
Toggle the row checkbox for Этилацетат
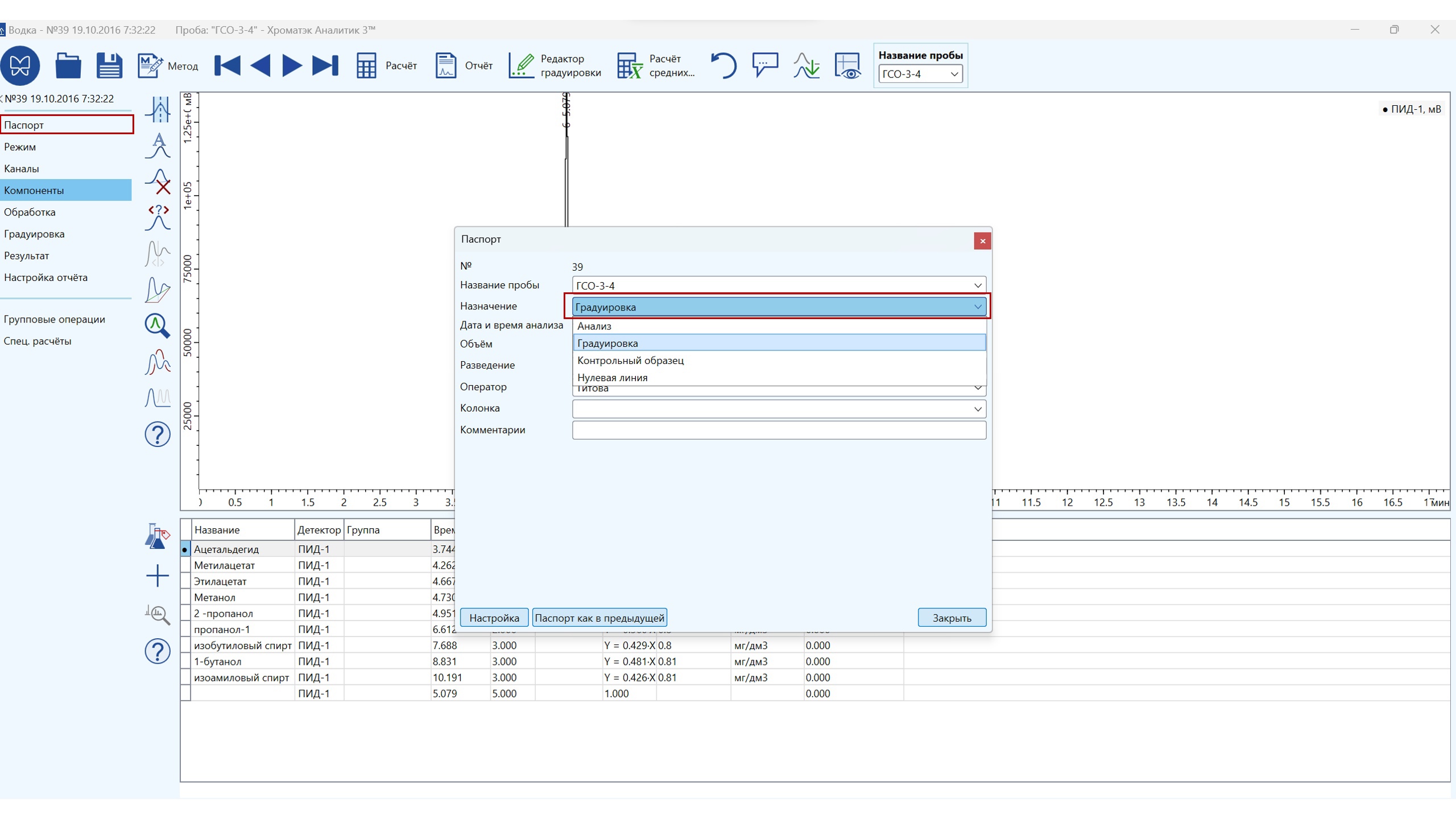(185, 581)
